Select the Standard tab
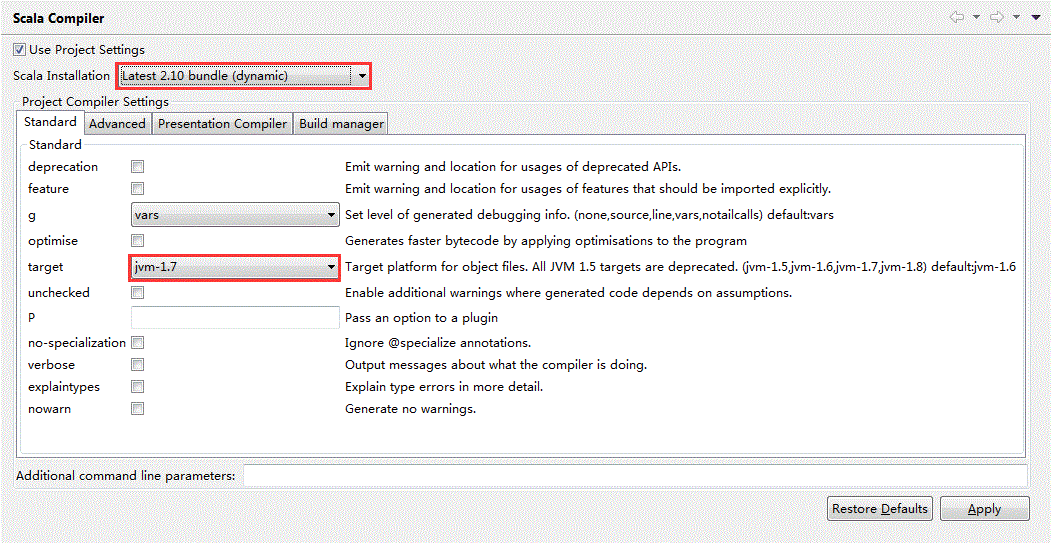The width and height of the screenshot is (1051, 543). (50, 123)
